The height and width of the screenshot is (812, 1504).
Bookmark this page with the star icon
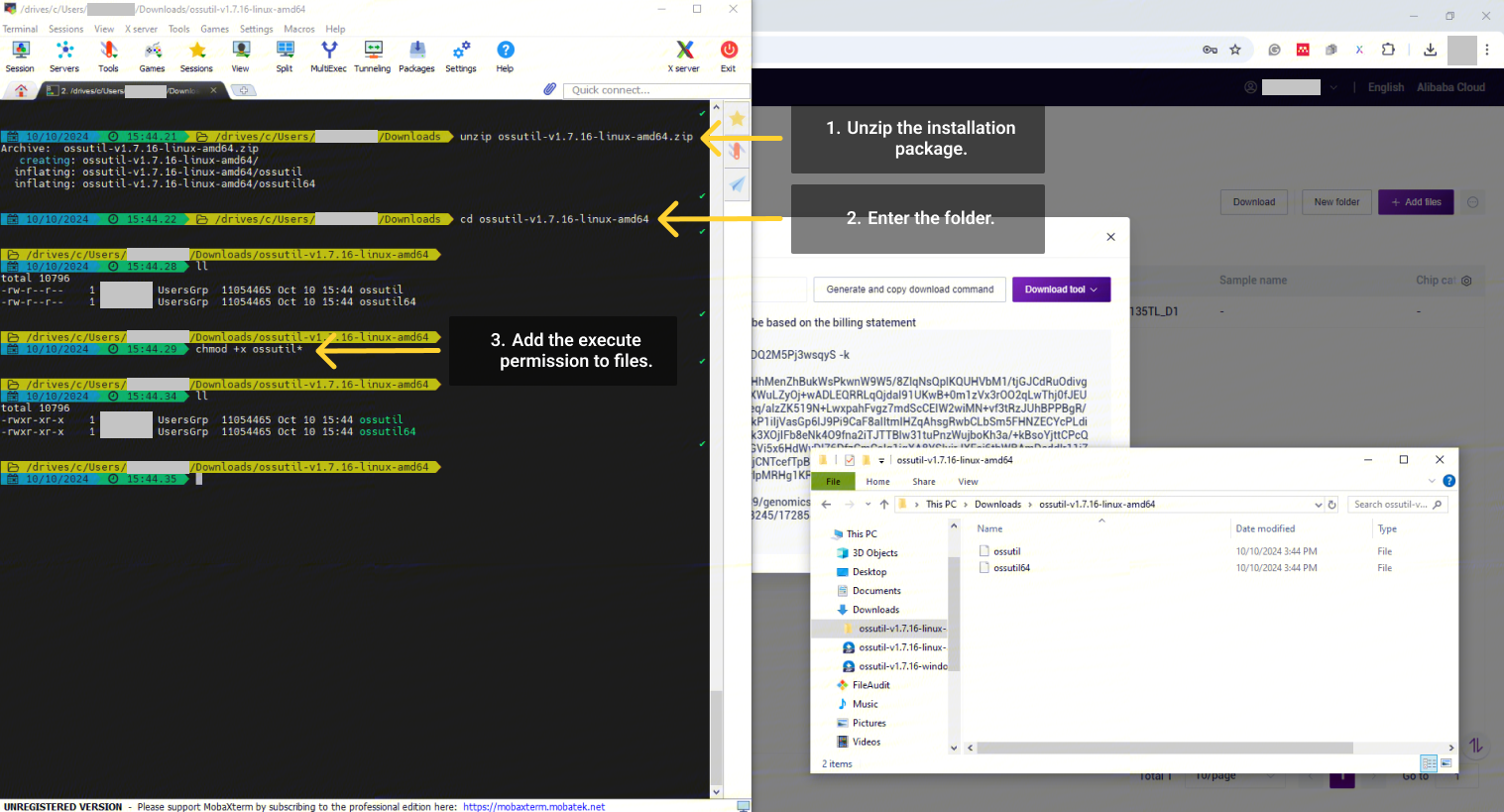(x=1235, y=50)
